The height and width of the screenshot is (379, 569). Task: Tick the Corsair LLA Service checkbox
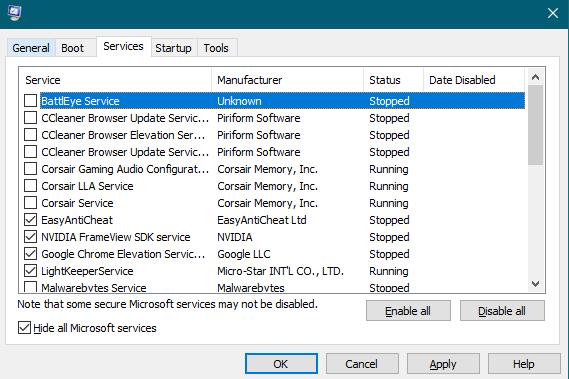click(30, 186)
